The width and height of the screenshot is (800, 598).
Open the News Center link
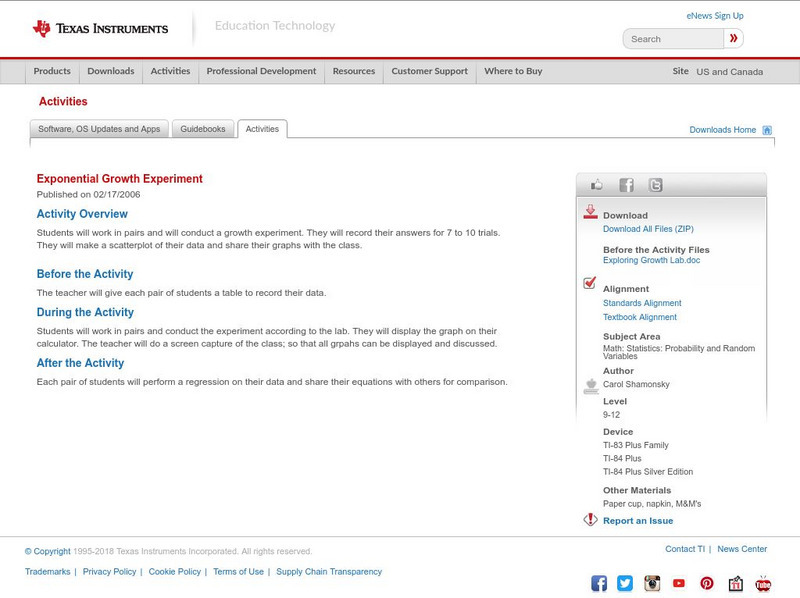[x=742, y=549]
